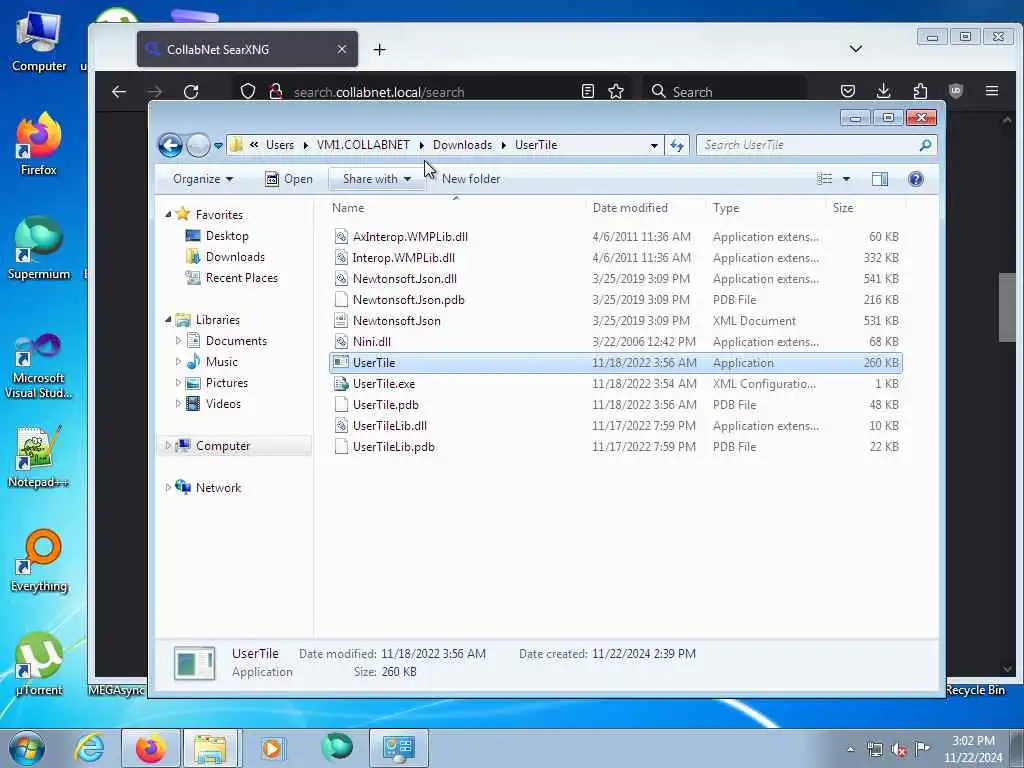
Task: Open the Share with menu
Action: tap(377, 179)
